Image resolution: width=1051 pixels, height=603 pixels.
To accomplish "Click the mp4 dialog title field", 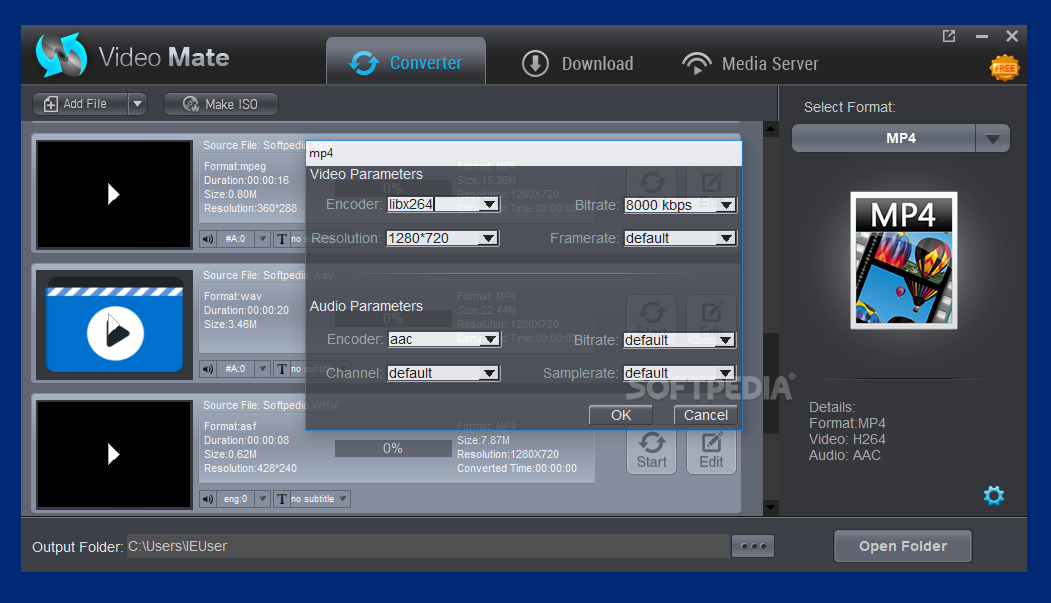I will click(524, 153).
